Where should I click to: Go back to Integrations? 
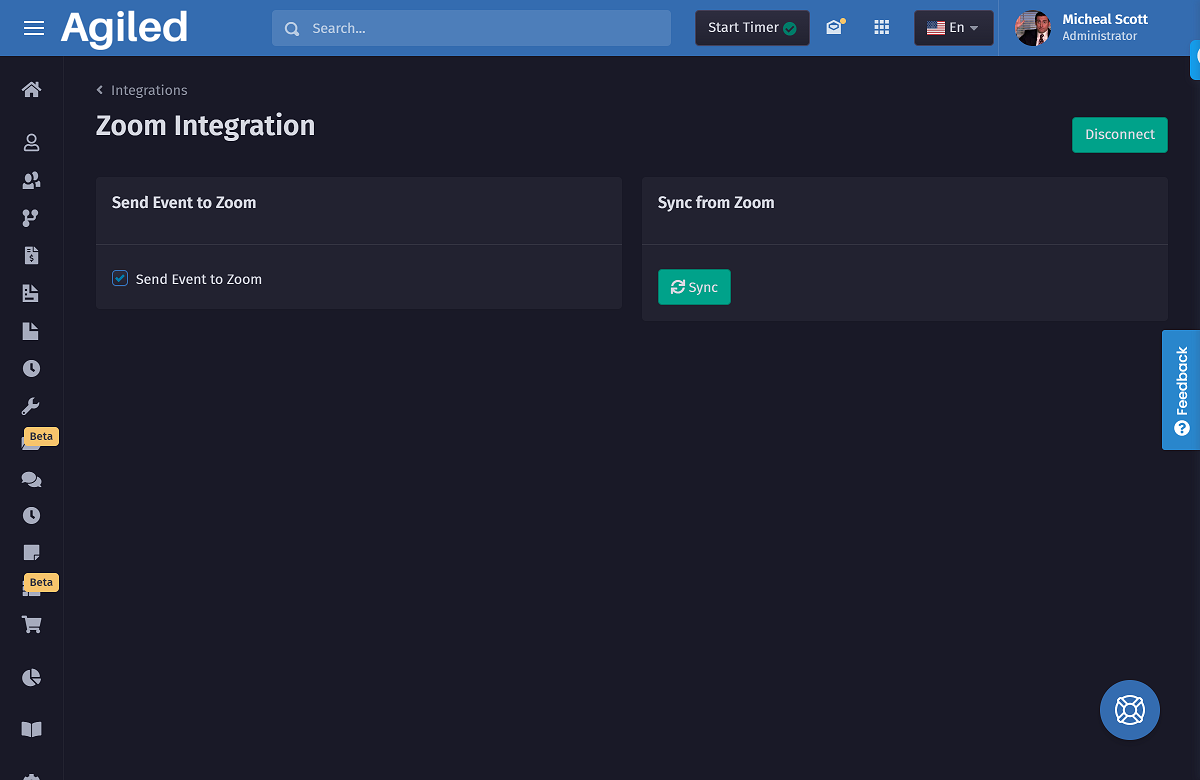(142, 90)
